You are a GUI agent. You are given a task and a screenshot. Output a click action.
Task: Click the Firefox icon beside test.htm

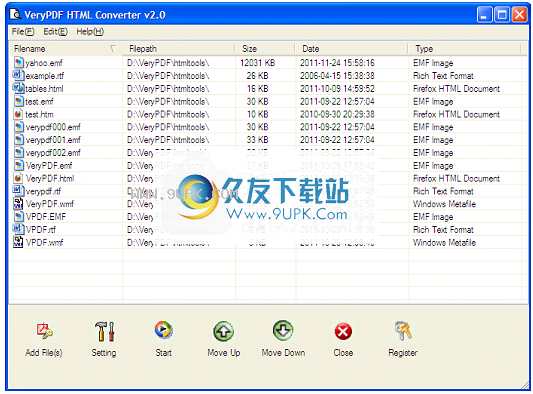pos(18,114)
